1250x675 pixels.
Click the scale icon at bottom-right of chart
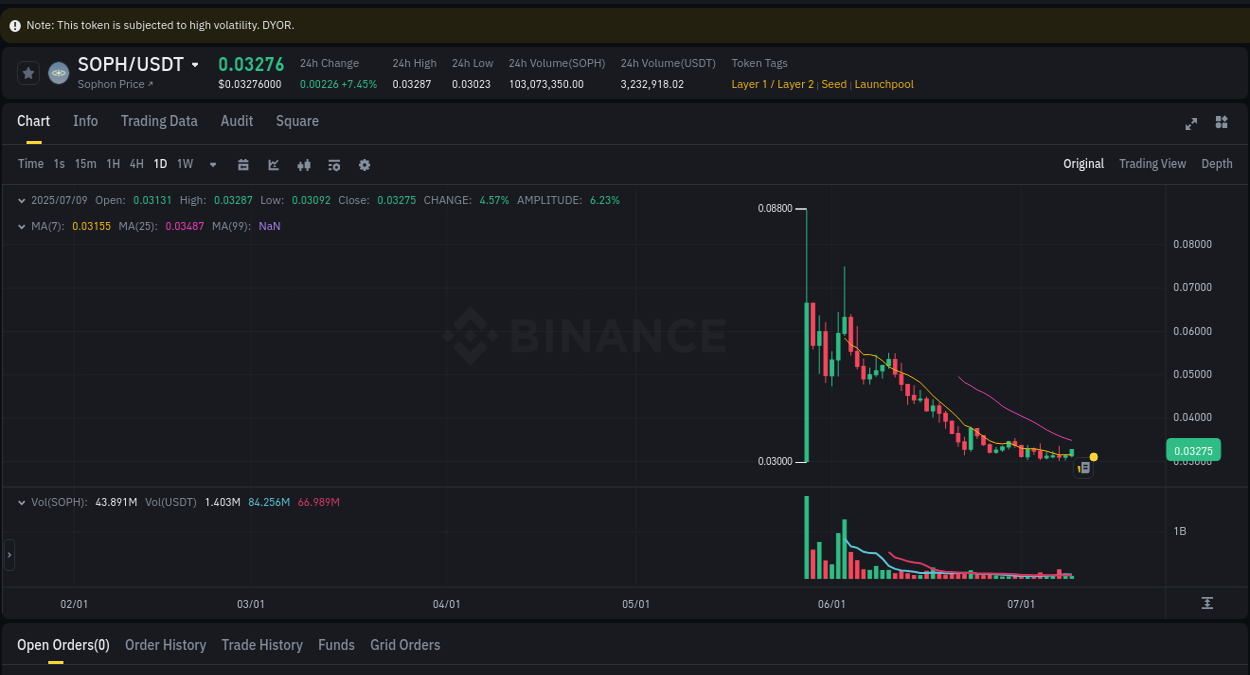tap(1208, 603)
